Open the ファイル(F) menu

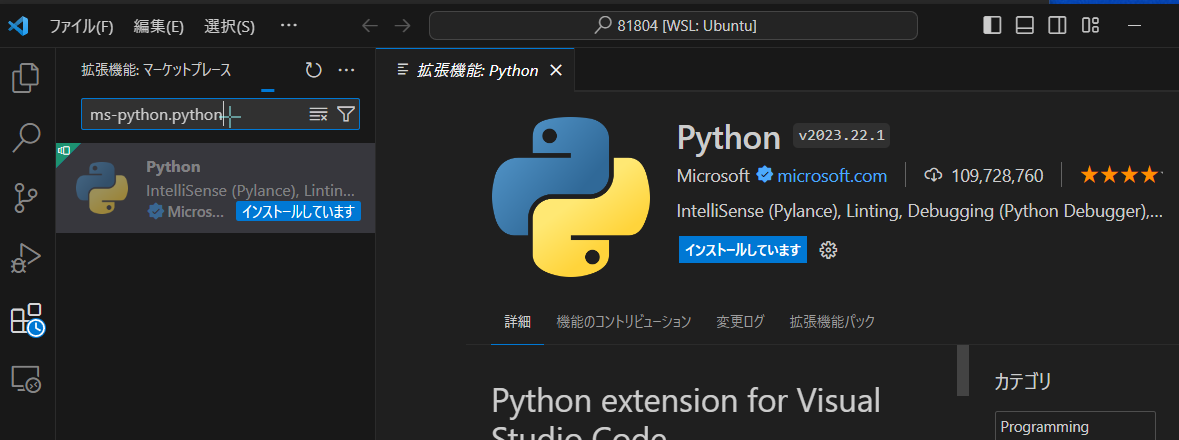point(81,26)
